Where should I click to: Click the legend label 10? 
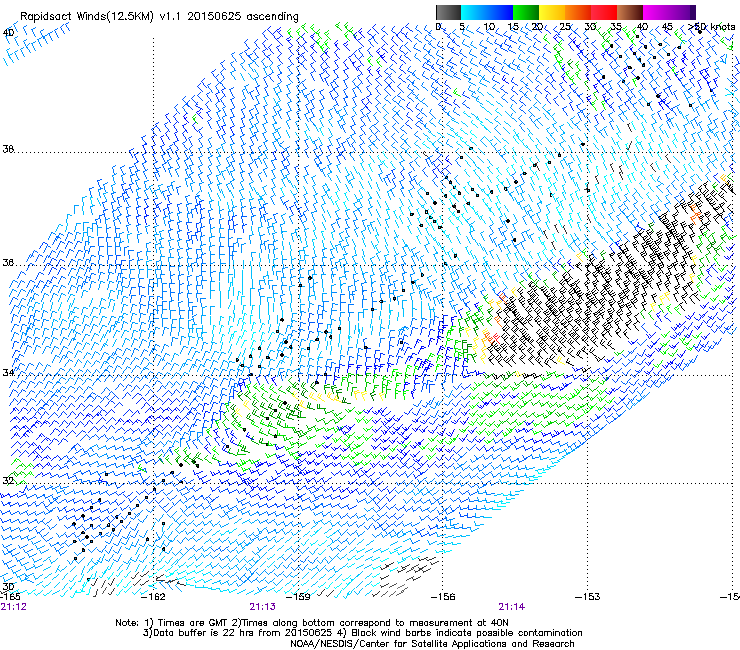click(489, 26)
